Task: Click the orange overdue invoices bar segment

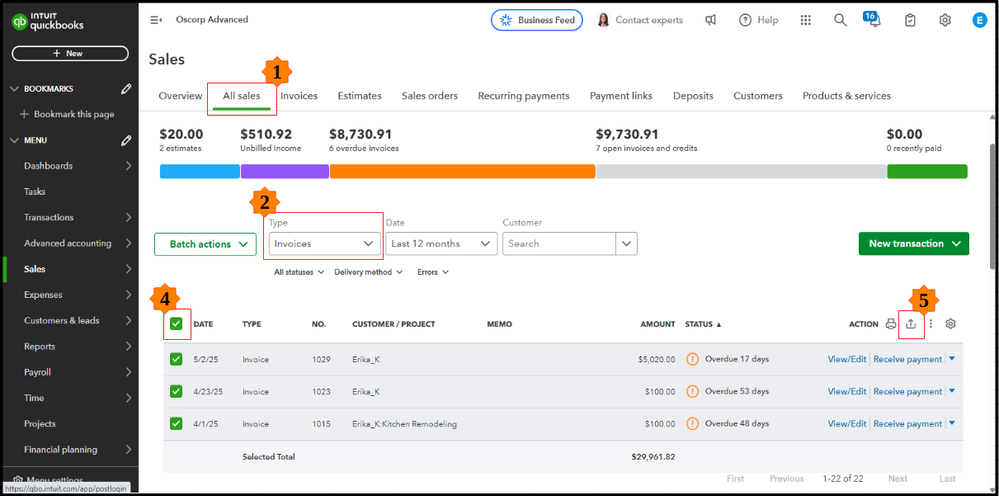Action: [x=463, y=171]
